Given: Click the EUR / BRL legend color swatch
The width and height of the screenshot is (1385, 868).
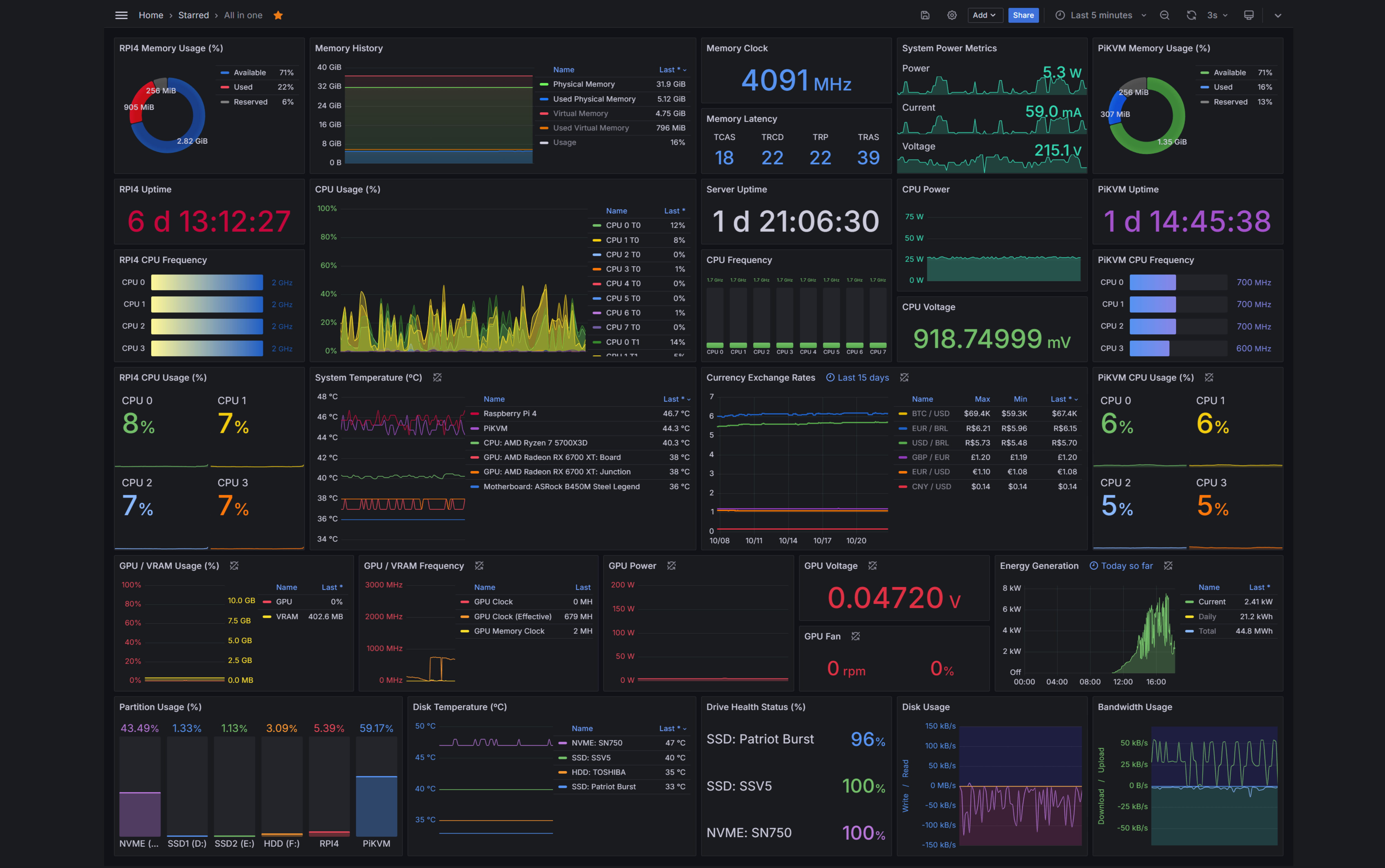Looking at the screenshot, I should (x=903, y=428).
